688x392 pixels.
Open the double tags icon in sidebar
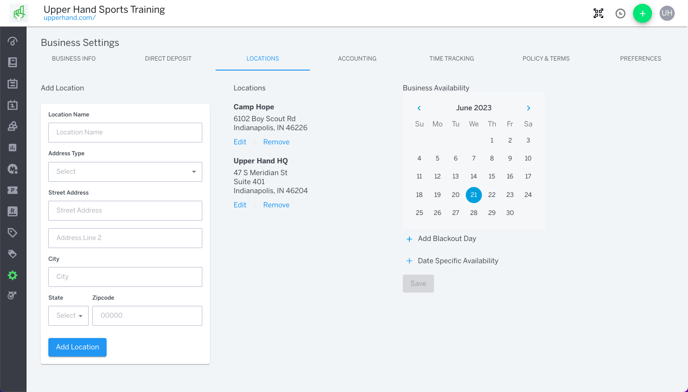pyautogui.click(x=13, y=254)
